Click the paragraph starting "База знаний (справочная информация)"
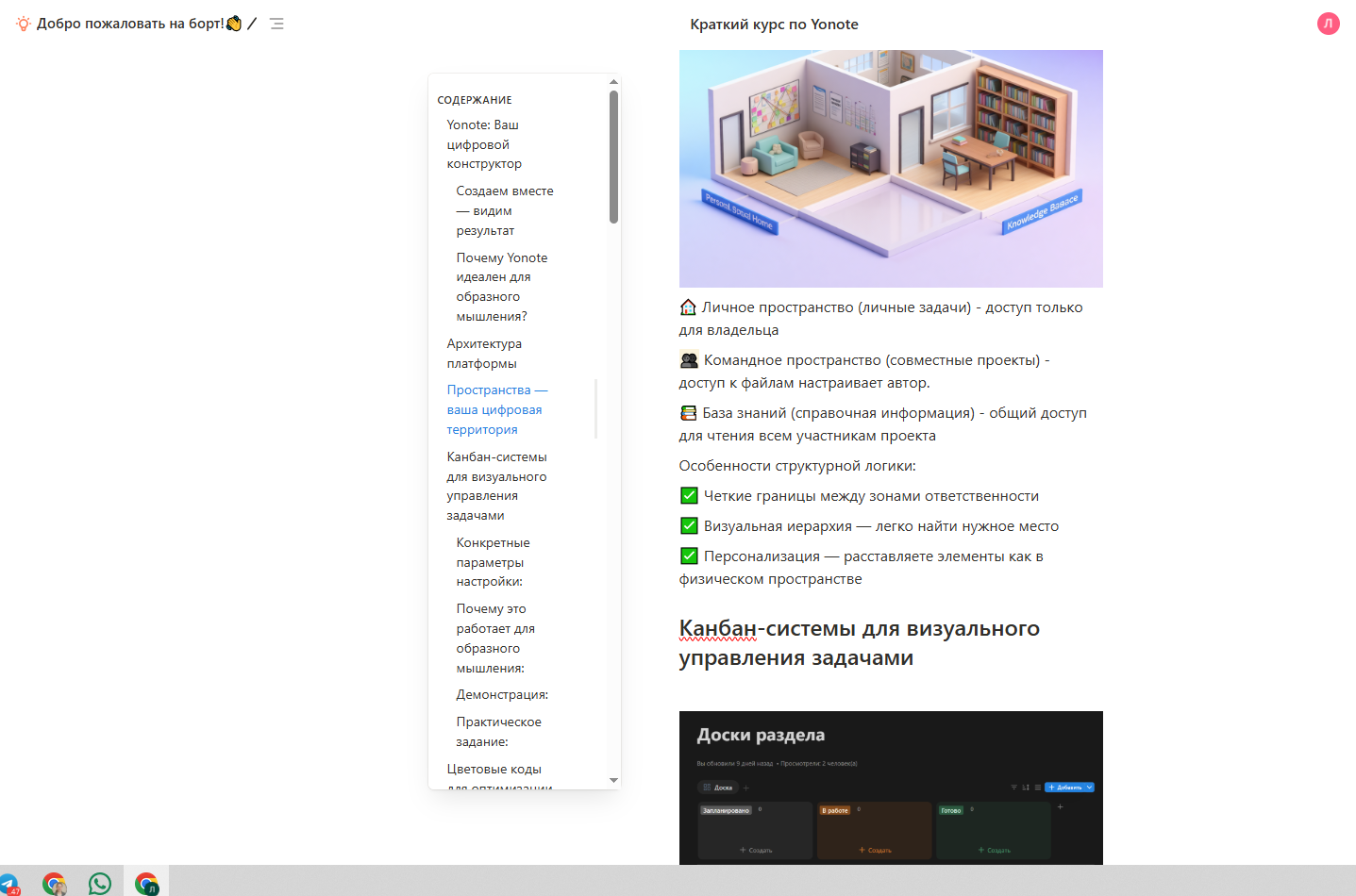This screenshot has width=1356, height=896. pyautogui.click(x=883, y=424)
